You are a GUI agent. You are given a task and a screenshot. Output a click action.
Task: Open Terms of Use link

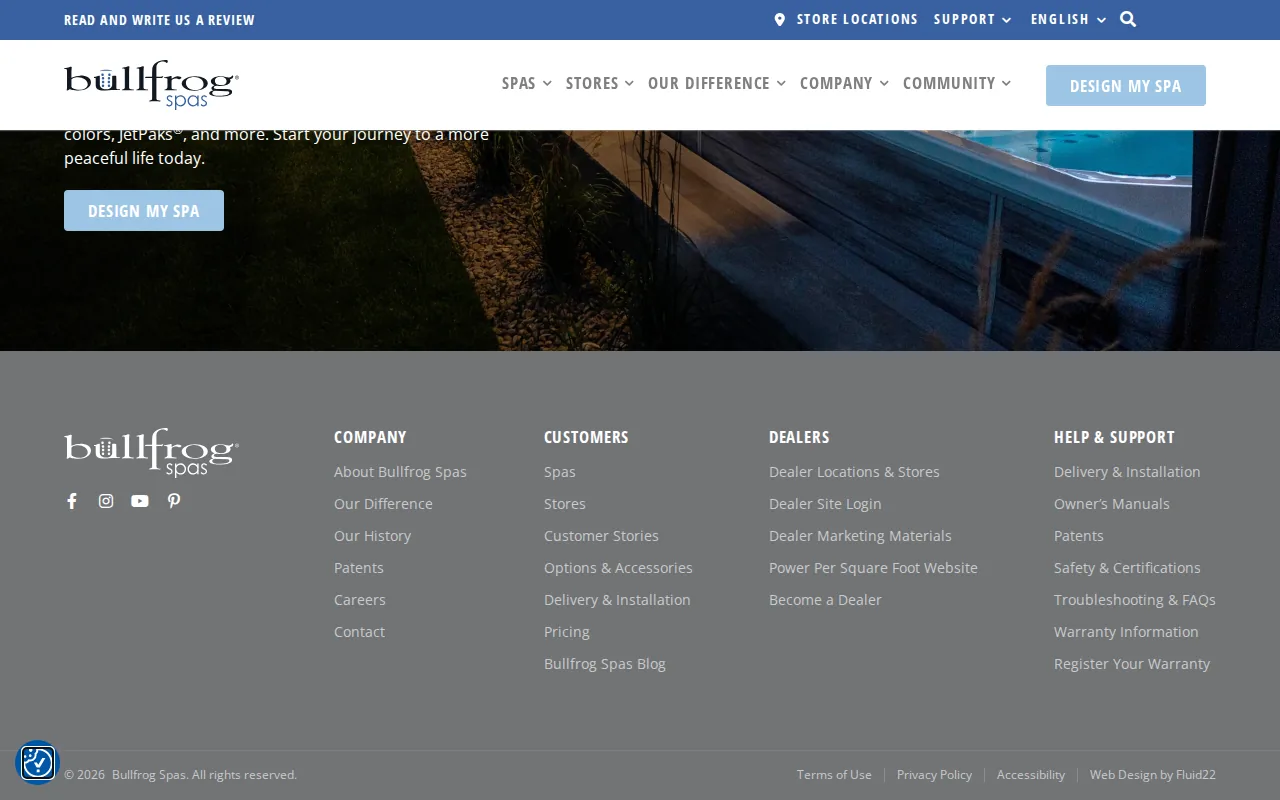point(834,775)
